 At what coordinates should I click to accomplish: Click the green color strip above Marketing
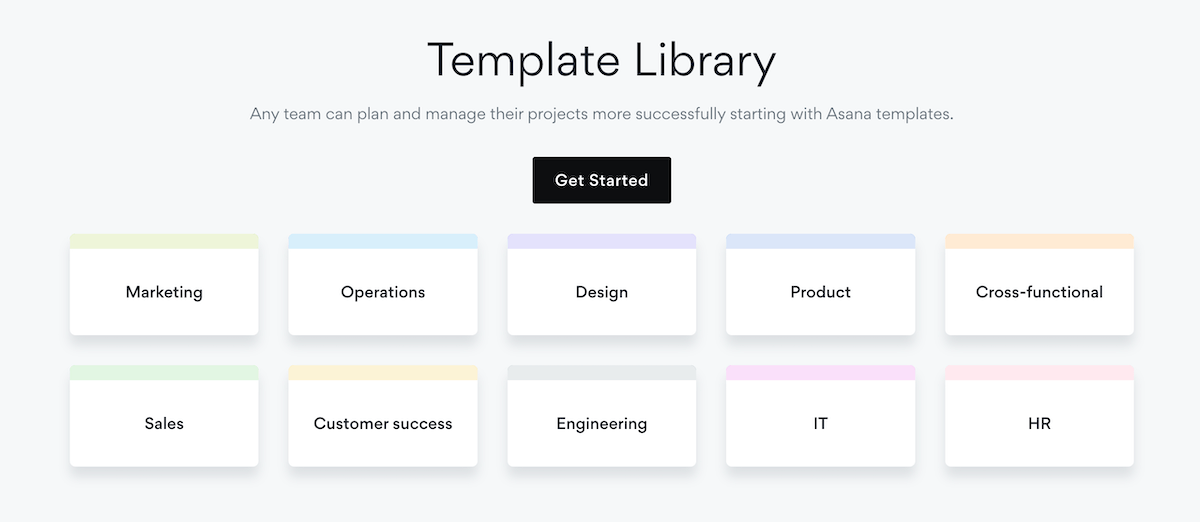[164, 241]
